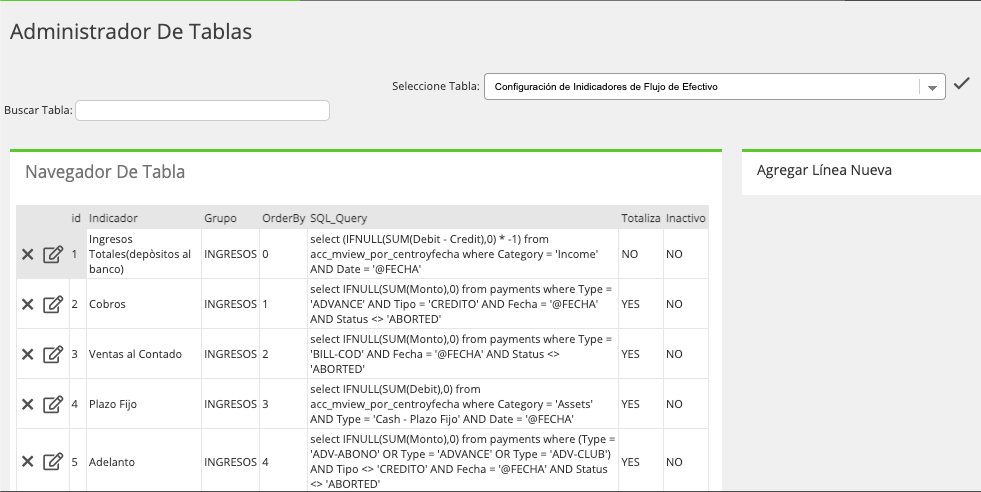Click the Indicador column header
The width and height of the screenshot is (981, 492).
(113, 218)
